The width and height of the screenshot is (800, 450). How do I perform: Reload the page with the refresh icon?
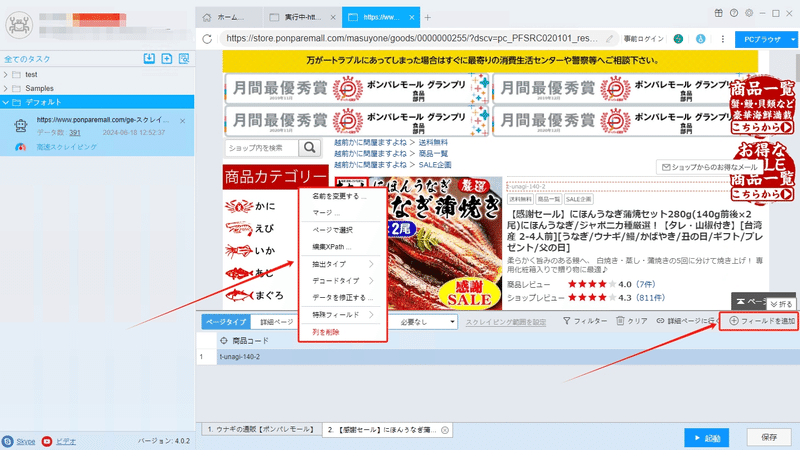[x=207, y=38]
